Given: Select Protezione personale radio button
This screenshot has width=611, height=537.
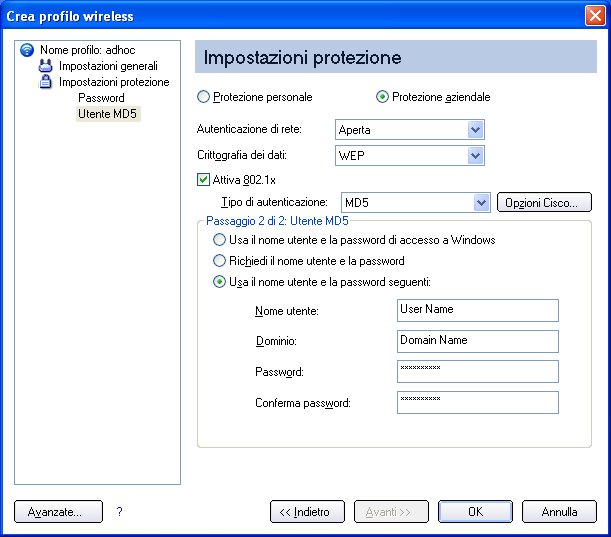Looking at the screenshot, I should point(203,97).
